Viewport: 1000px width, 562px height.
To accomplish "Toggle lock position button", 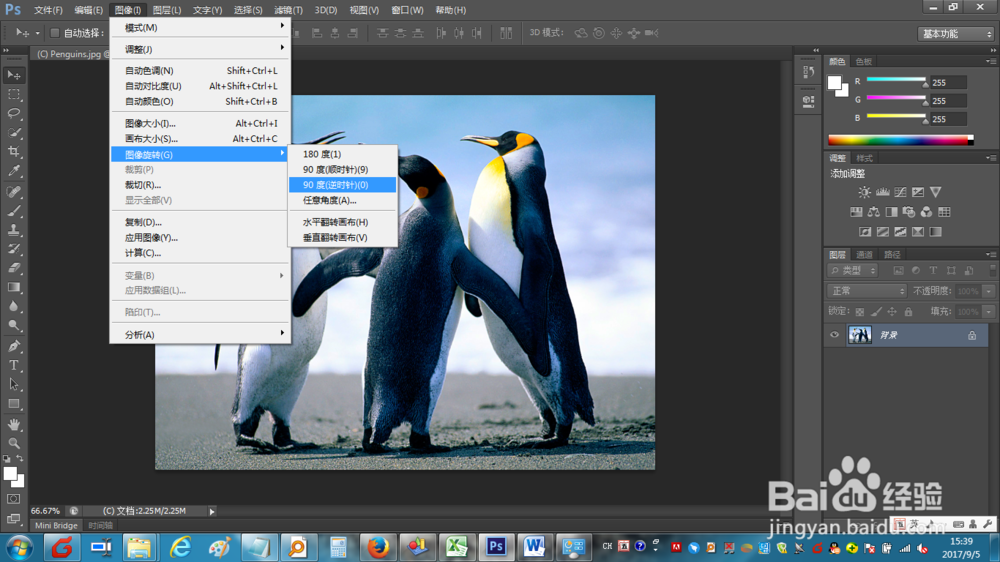I will (x=892, y=312).
